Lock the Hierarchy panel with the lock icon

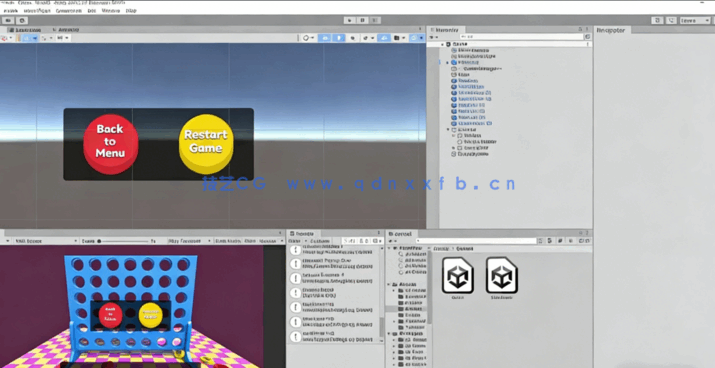pyautogui.click(x=580, y=30)
